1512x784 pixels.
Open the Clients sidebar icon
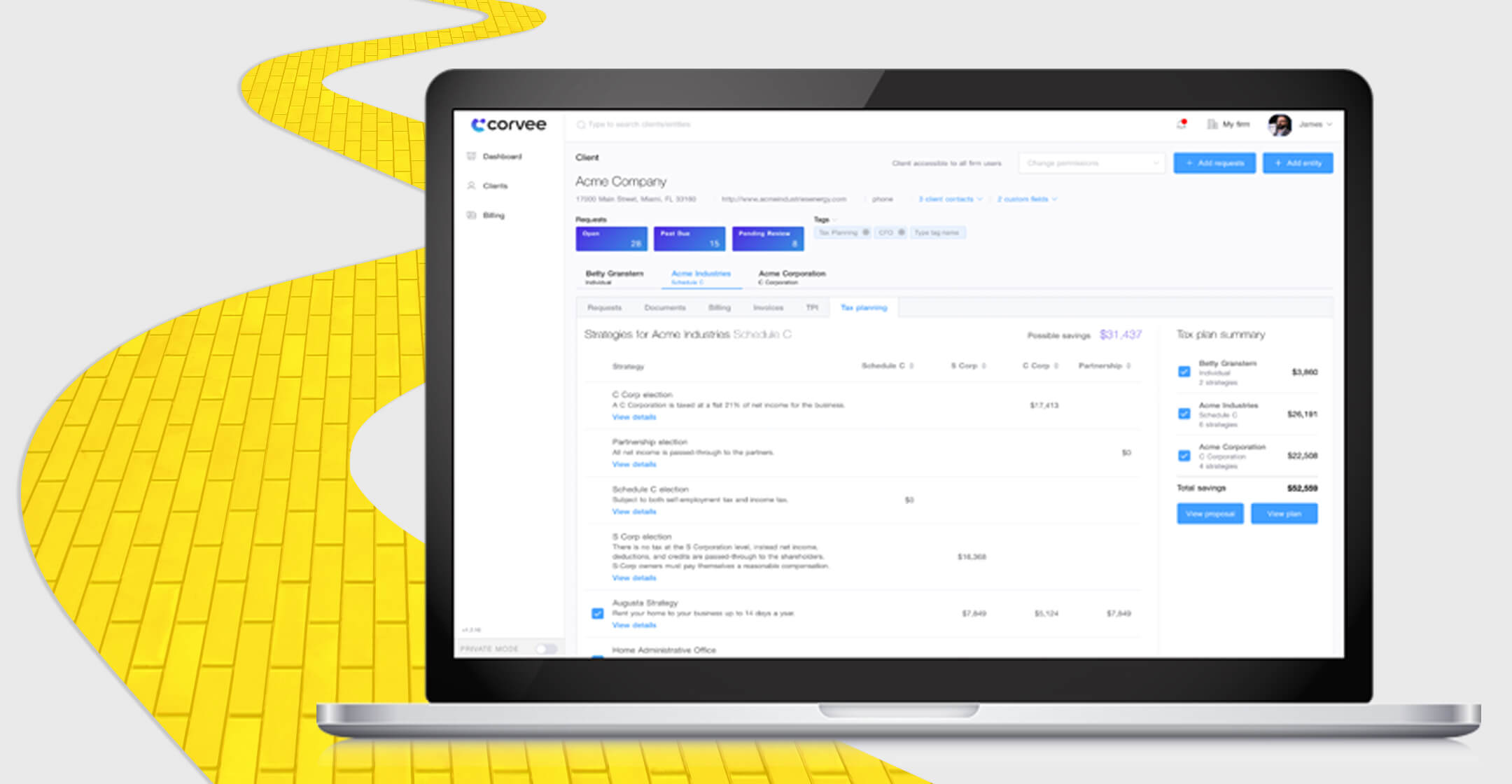(x=471, y=185)
